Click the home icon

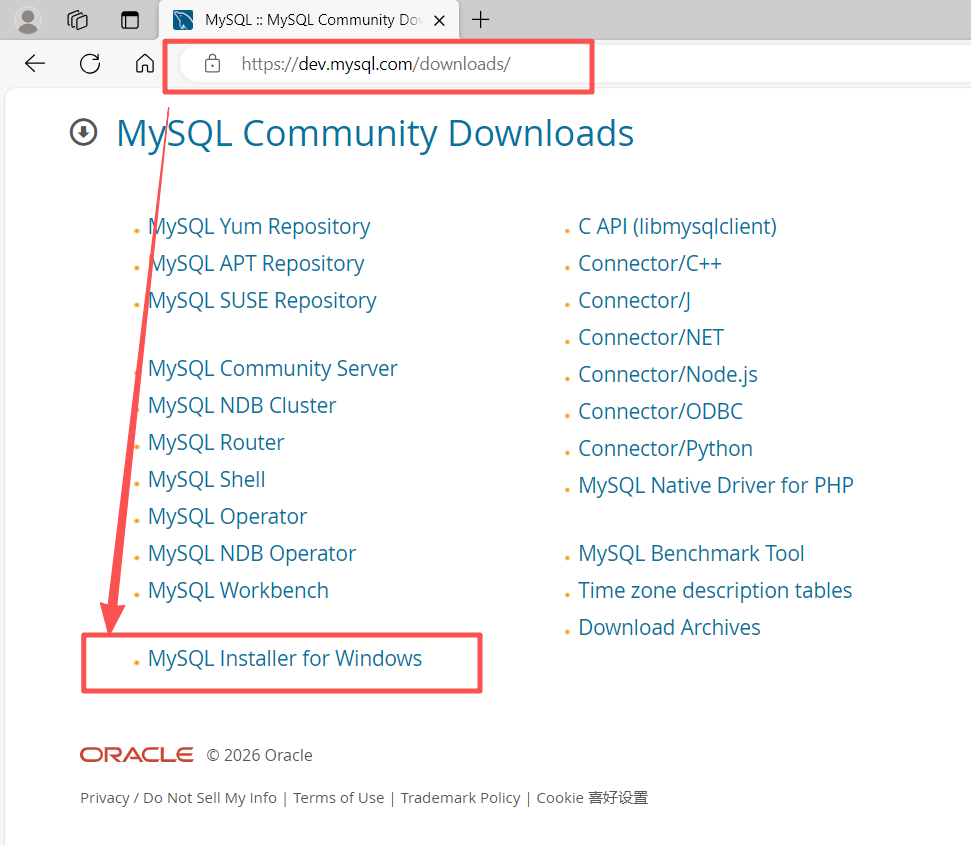pos(145,63)
